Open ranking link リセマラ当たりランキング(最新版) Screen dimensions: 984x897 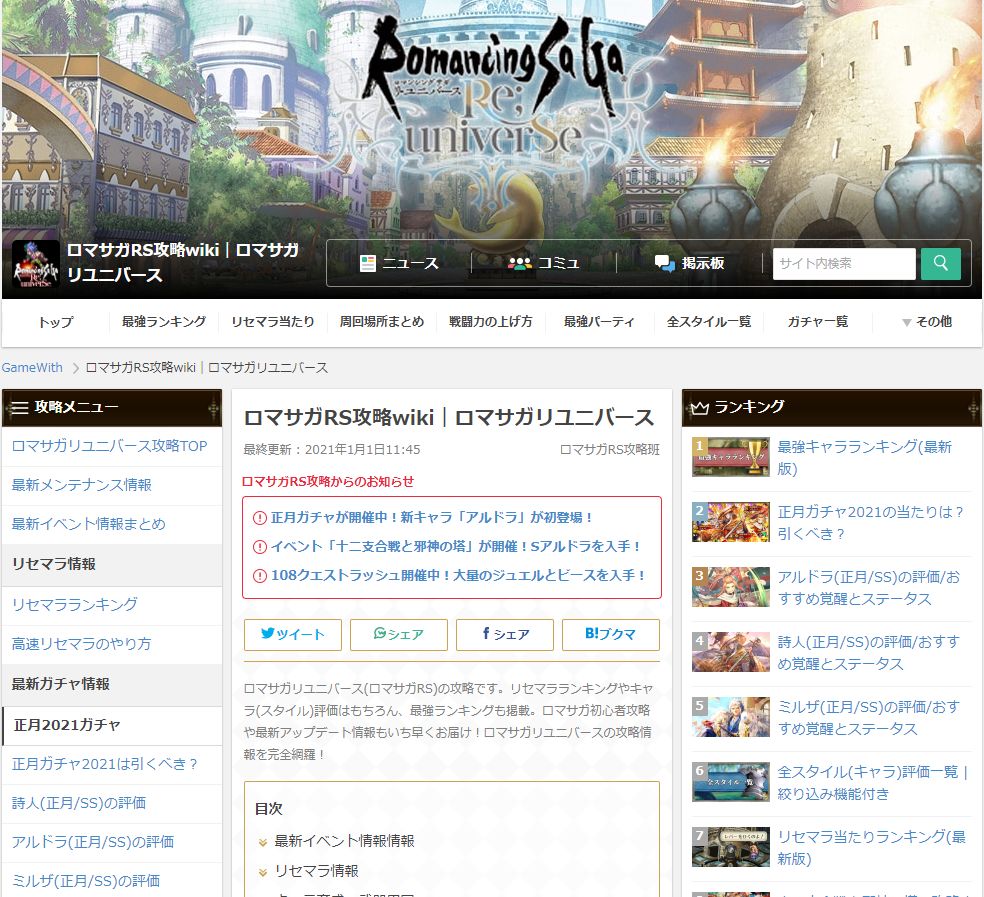872,848
